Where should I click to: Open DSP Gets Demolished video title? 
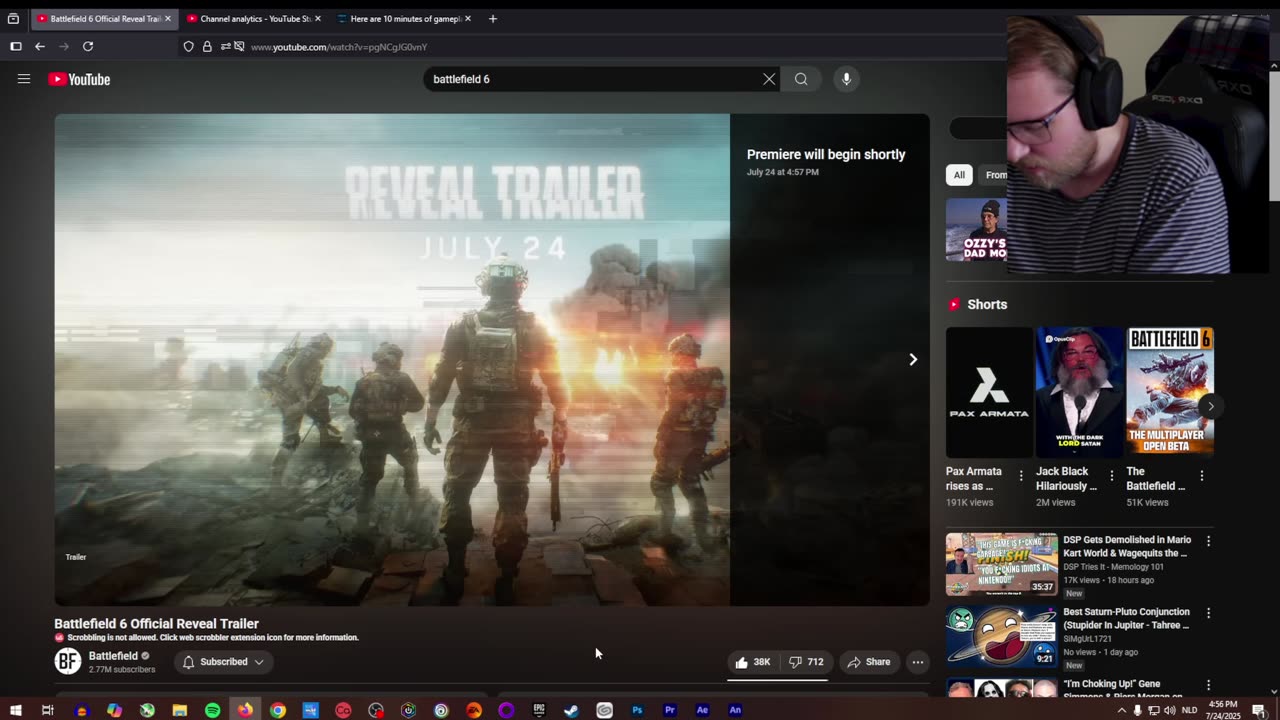pyautogui.click(x=1127, y=546)
